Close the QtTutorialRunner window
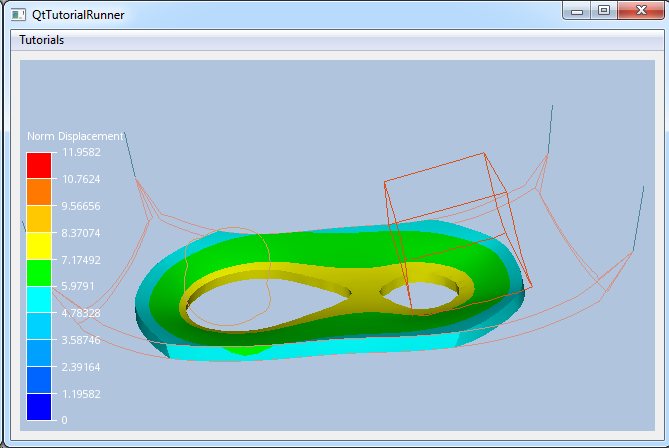 point(639,10)
